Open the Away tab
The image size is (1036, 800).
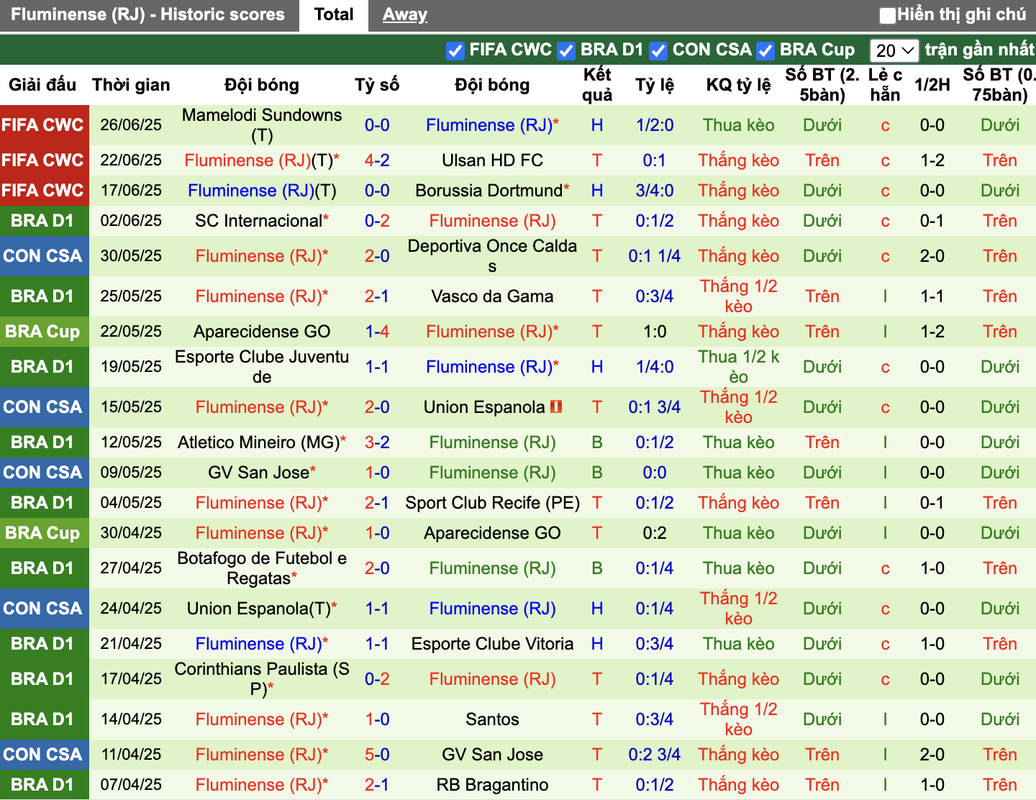pyautogui.click(x=404, y=15)
